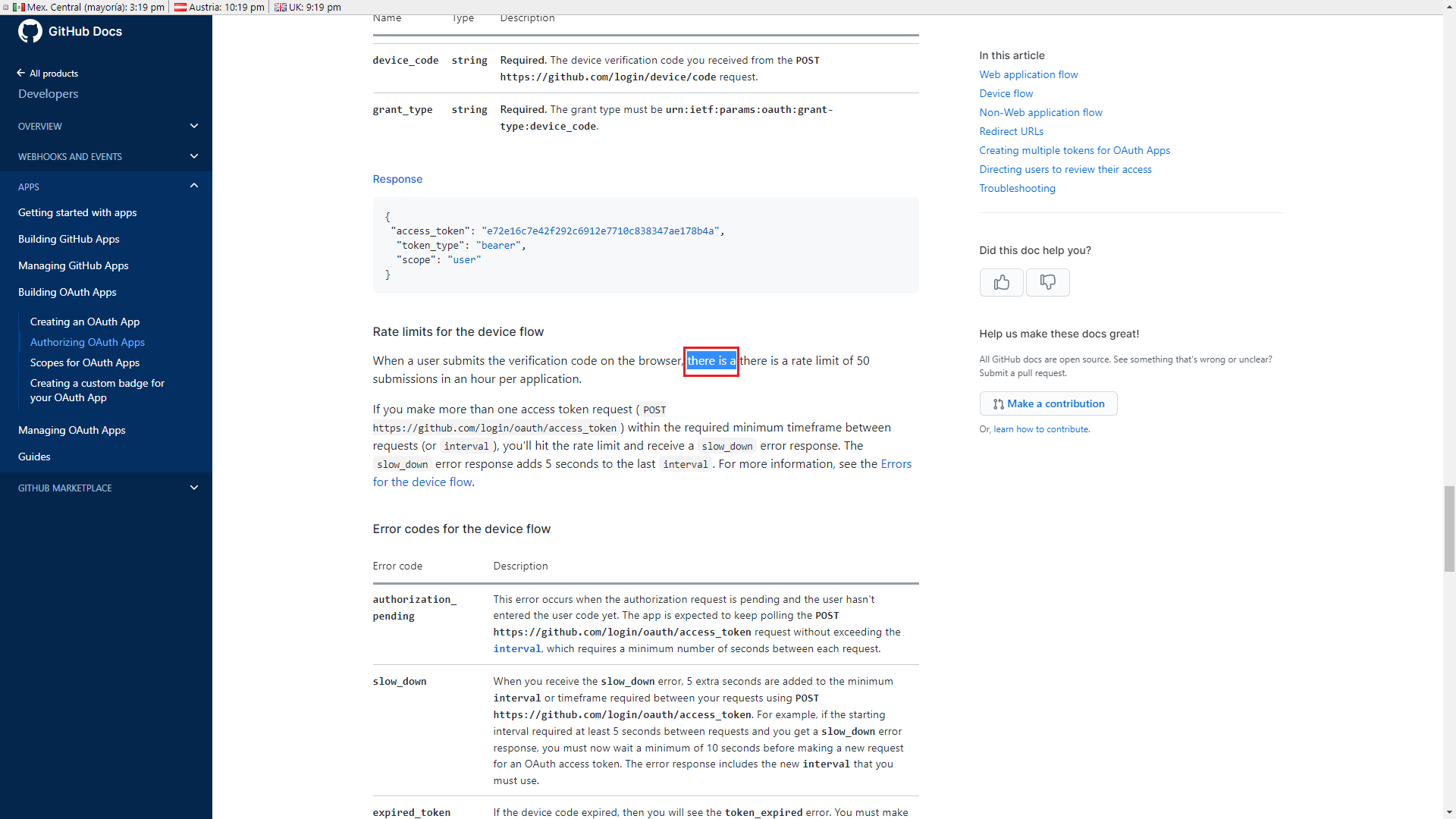Click the UK flag clock entry

(x=308, y=7)
